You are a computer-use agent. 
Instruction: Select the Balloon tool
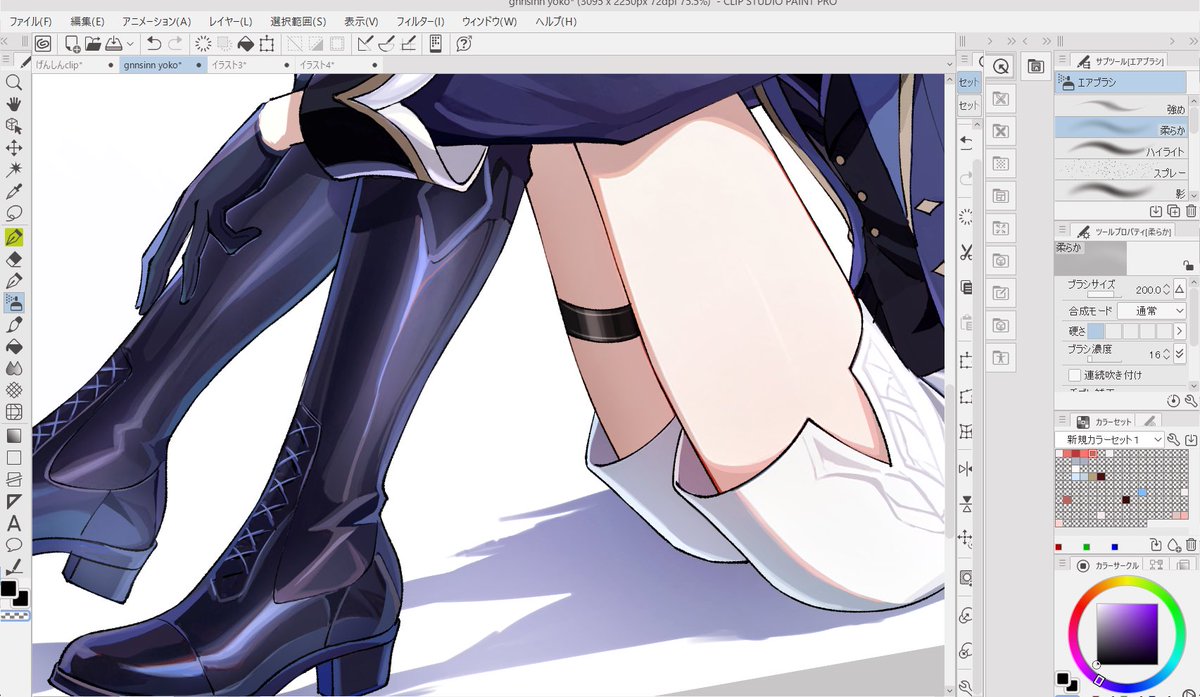14,545
